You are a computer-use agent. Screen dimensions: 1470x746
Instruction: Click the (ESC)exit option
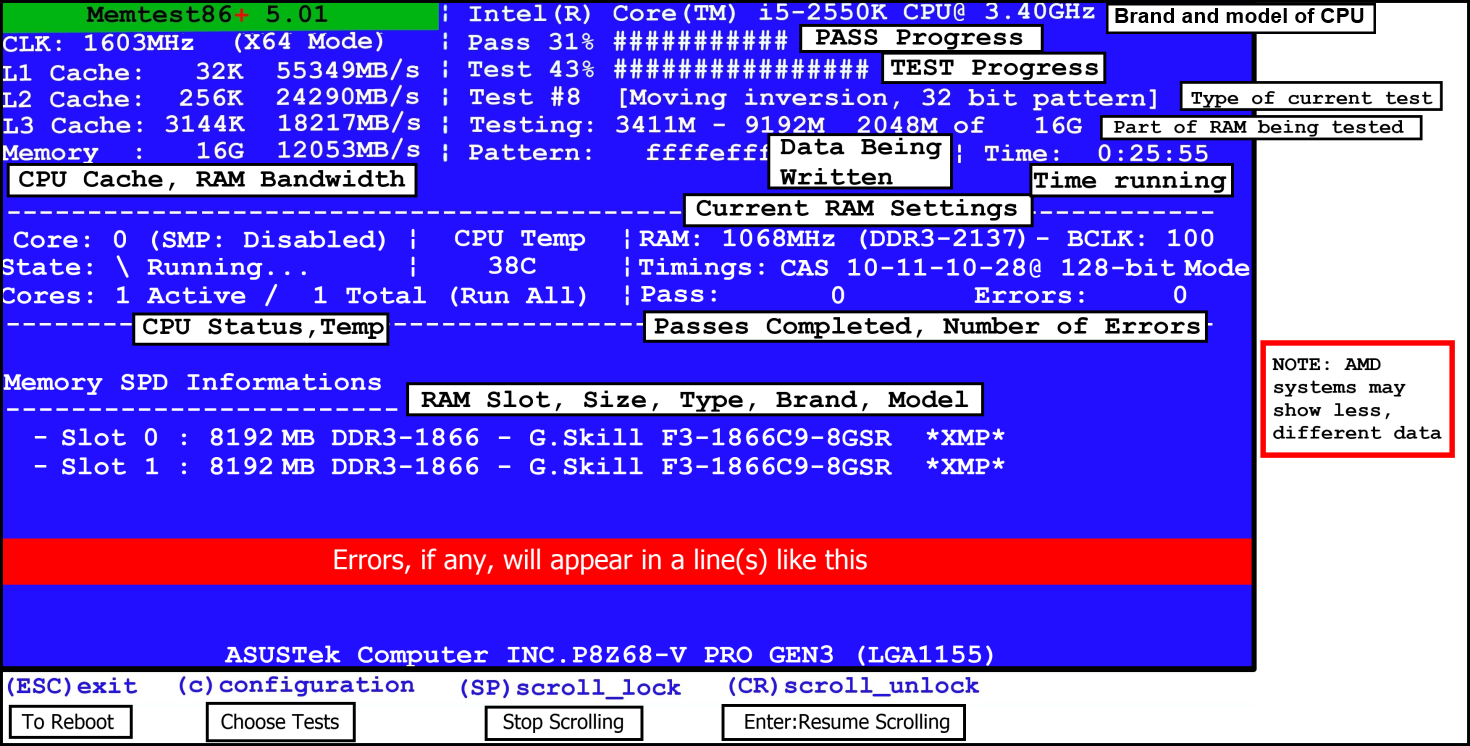click(x=71, y=687)
